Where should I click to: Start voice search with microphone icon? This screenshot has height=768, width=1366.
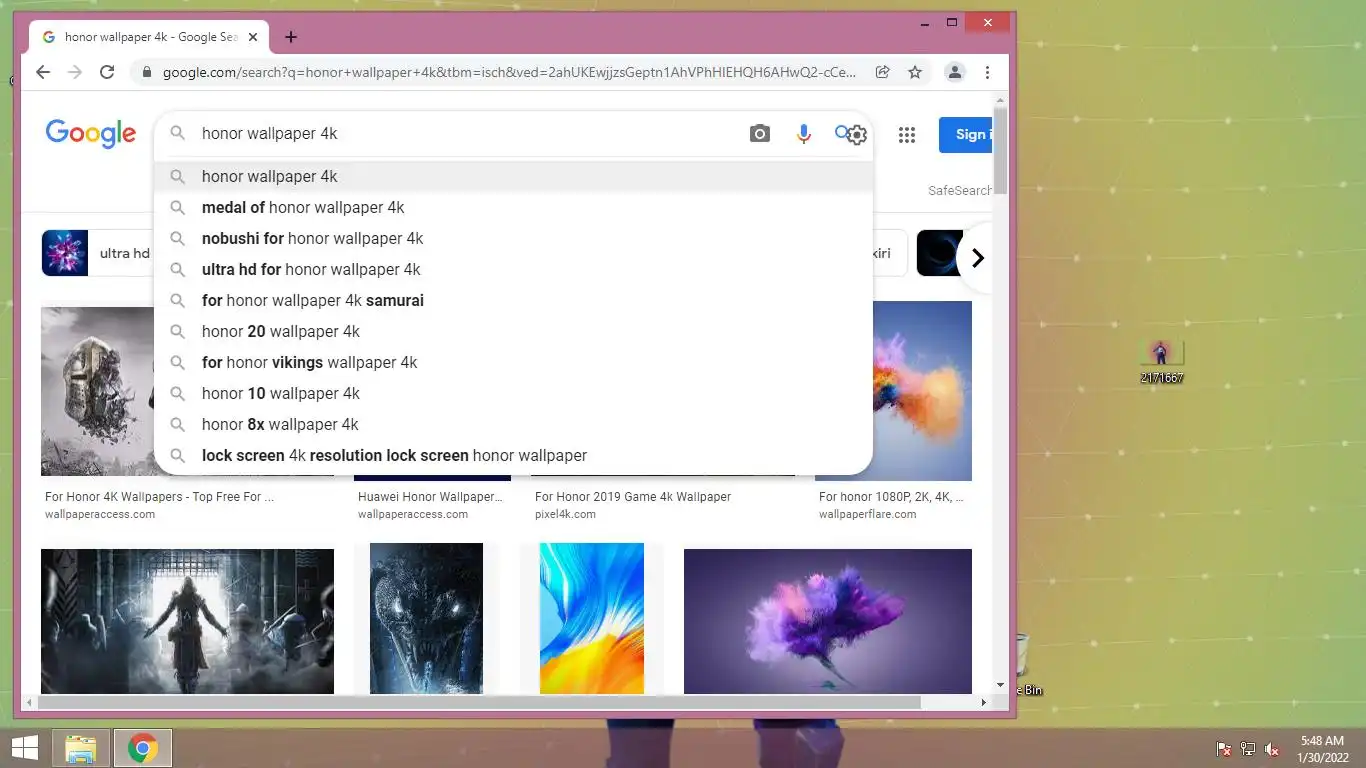(x=803, y=134)
